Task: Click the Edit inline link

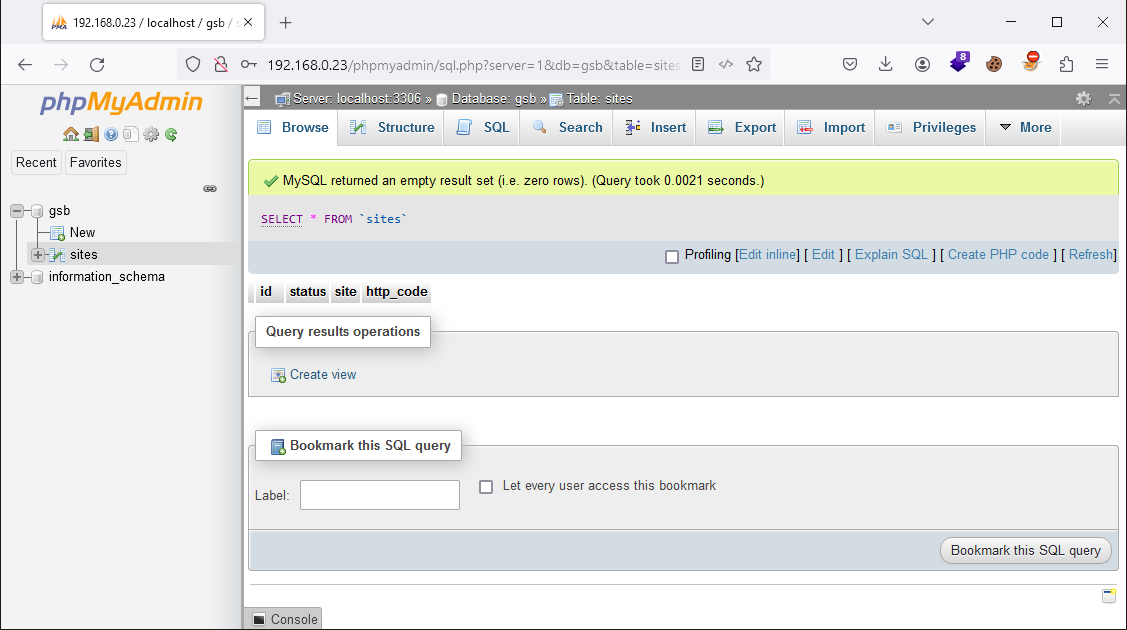Action: point(768,254)
